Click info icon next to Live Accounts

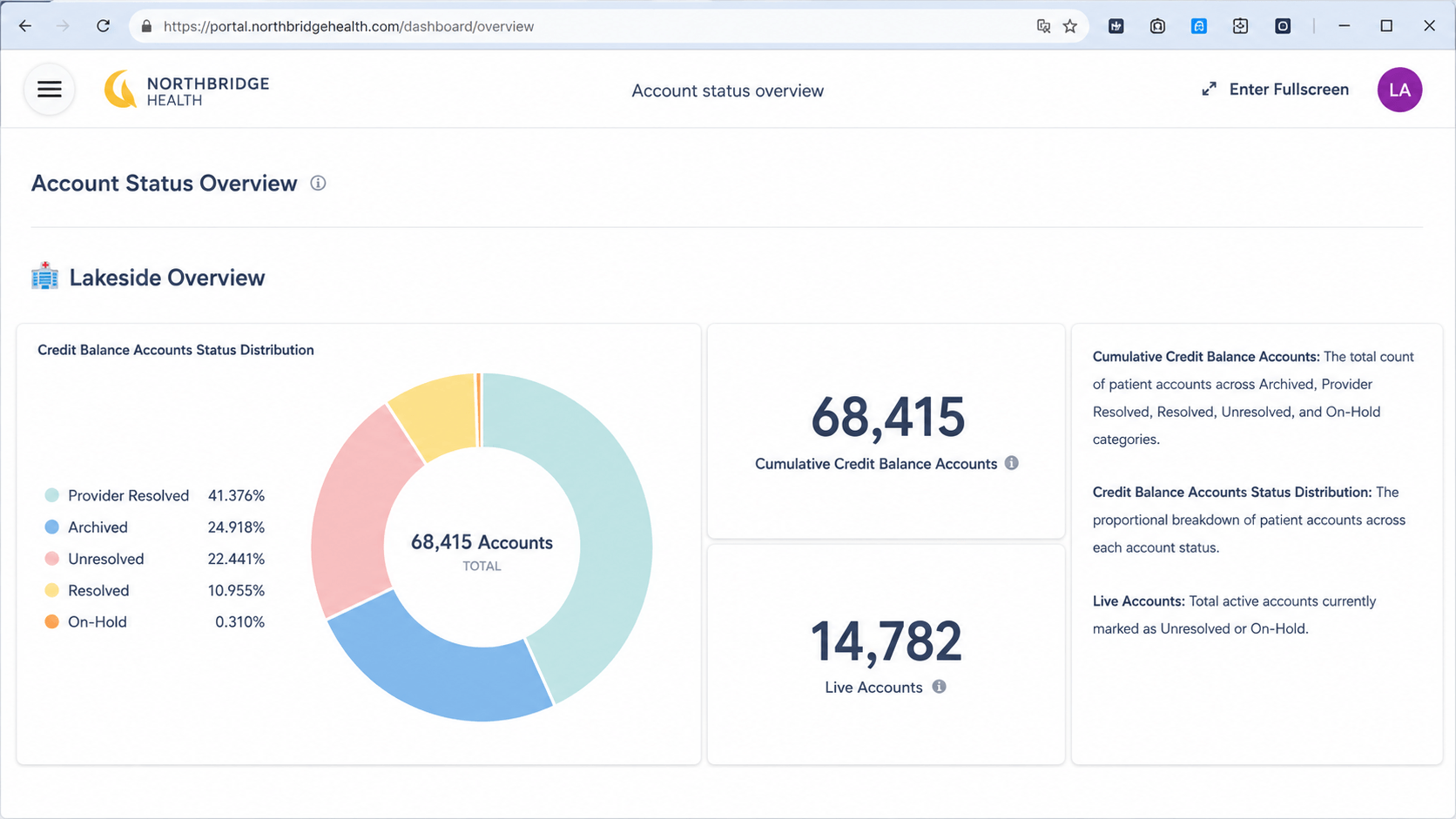(939, 687)
